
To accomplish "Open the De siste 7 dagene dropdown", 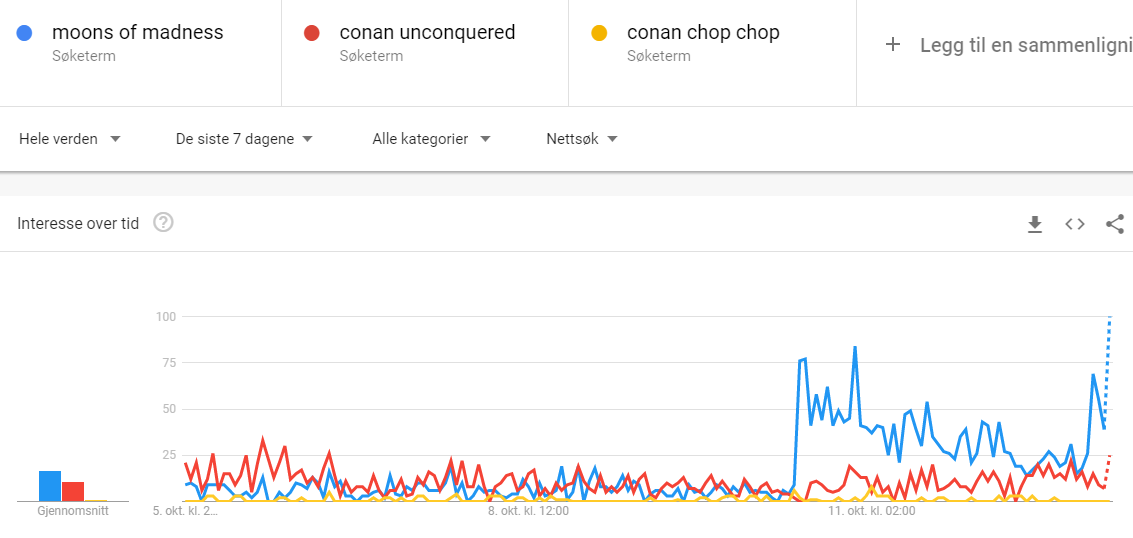I will click(244, 139).
